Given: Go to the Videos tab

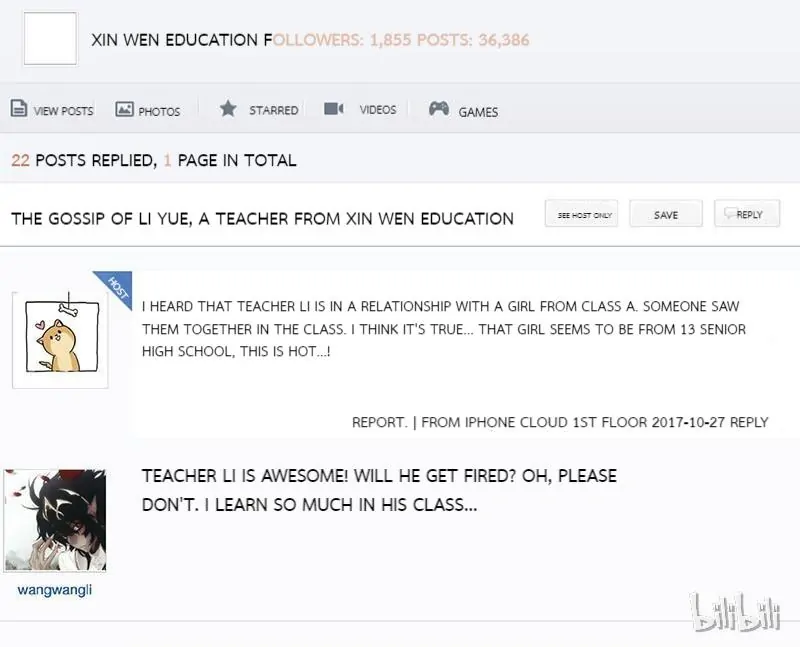Looking at the screenshot, I should click(x=378, y=110).
